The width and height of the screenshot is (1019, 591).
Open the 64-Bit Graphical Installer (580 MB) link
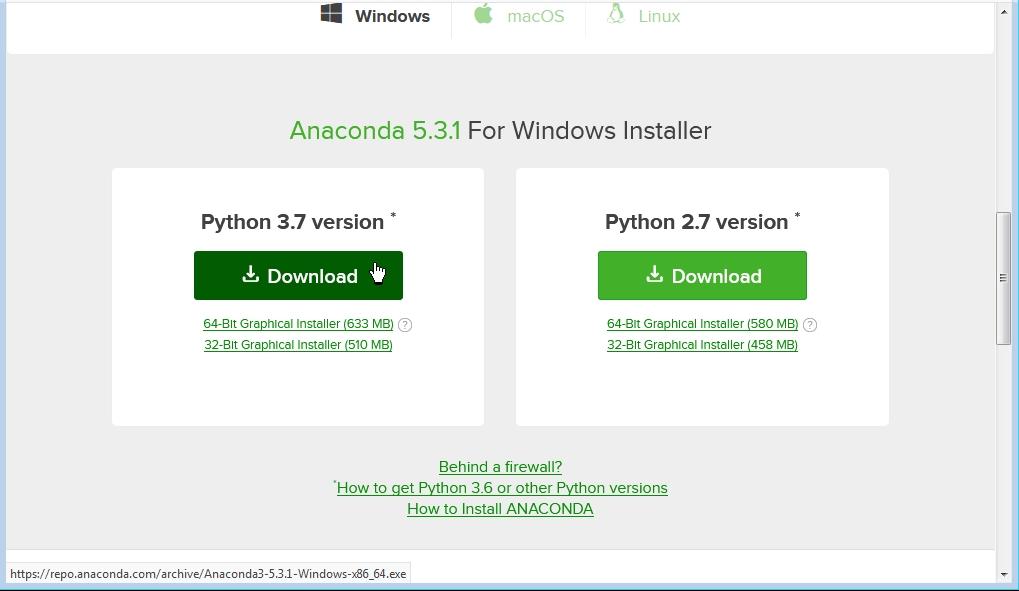702,323
